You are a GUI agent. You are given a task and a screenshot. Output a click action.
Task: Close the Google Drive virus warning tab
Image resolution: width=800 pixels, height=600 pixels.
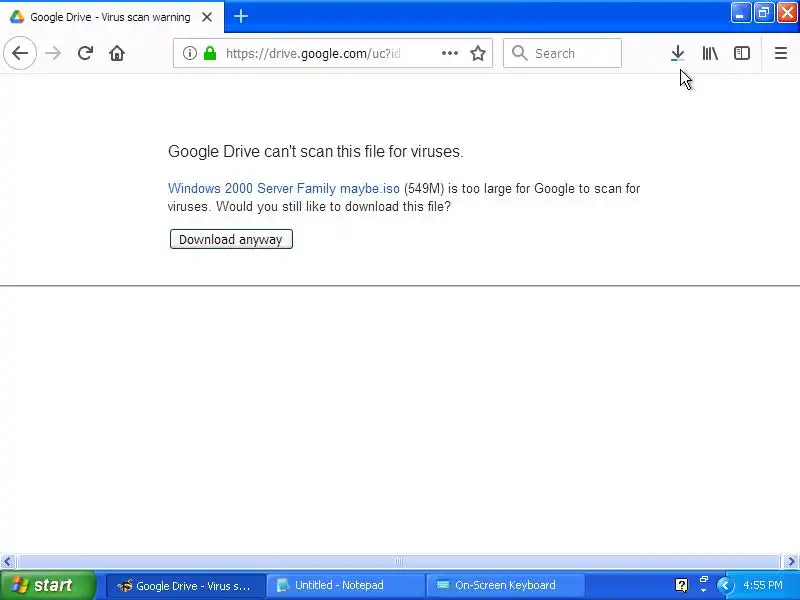coord(207,17)
